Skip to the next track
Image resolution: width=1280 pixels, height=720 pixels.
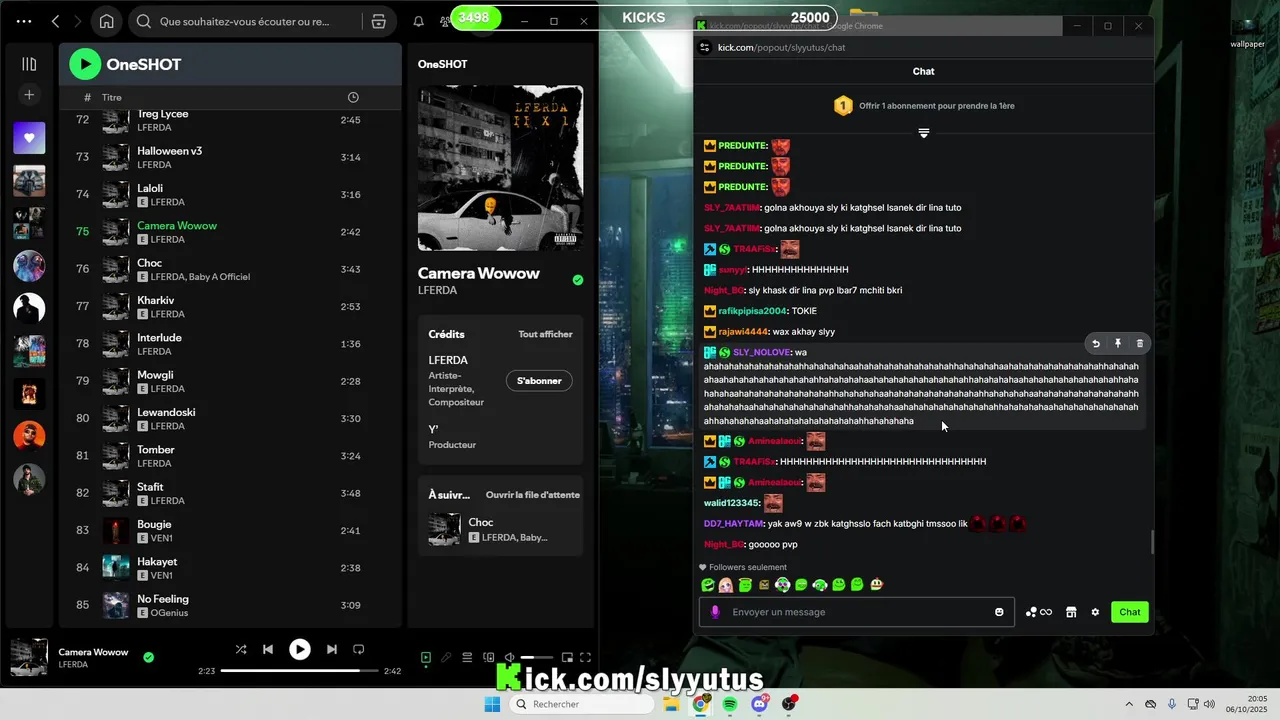tap(332, 649)
